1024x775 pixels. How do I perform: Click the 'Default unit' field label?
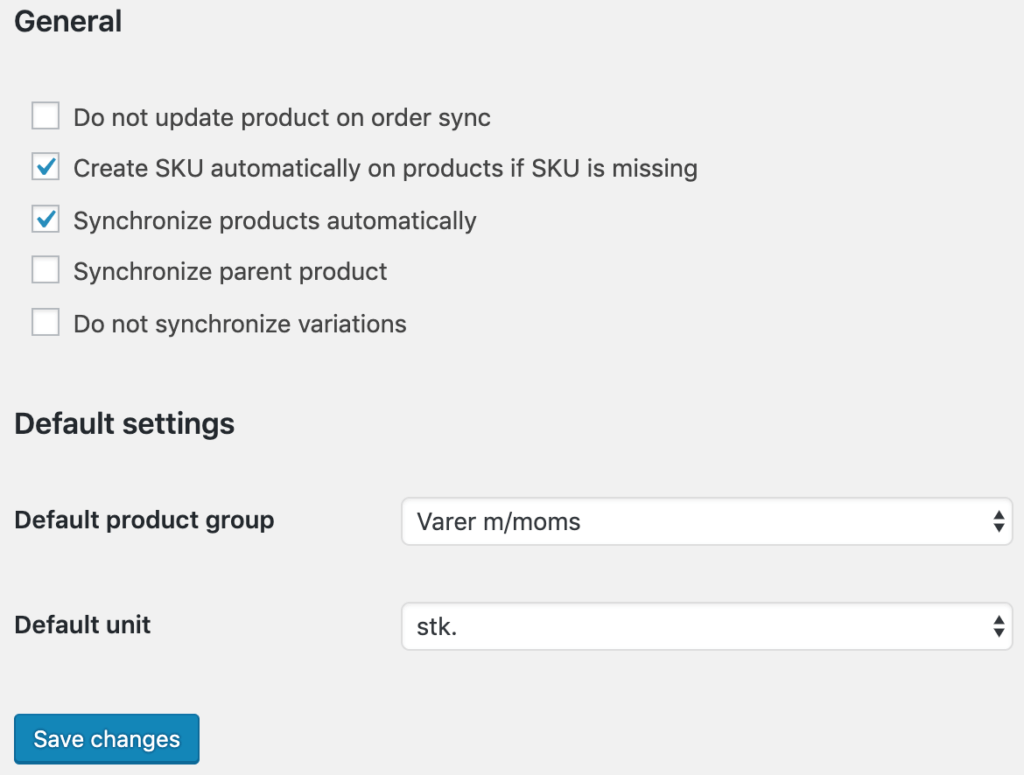pyautogui.click(x=82, y=625)
